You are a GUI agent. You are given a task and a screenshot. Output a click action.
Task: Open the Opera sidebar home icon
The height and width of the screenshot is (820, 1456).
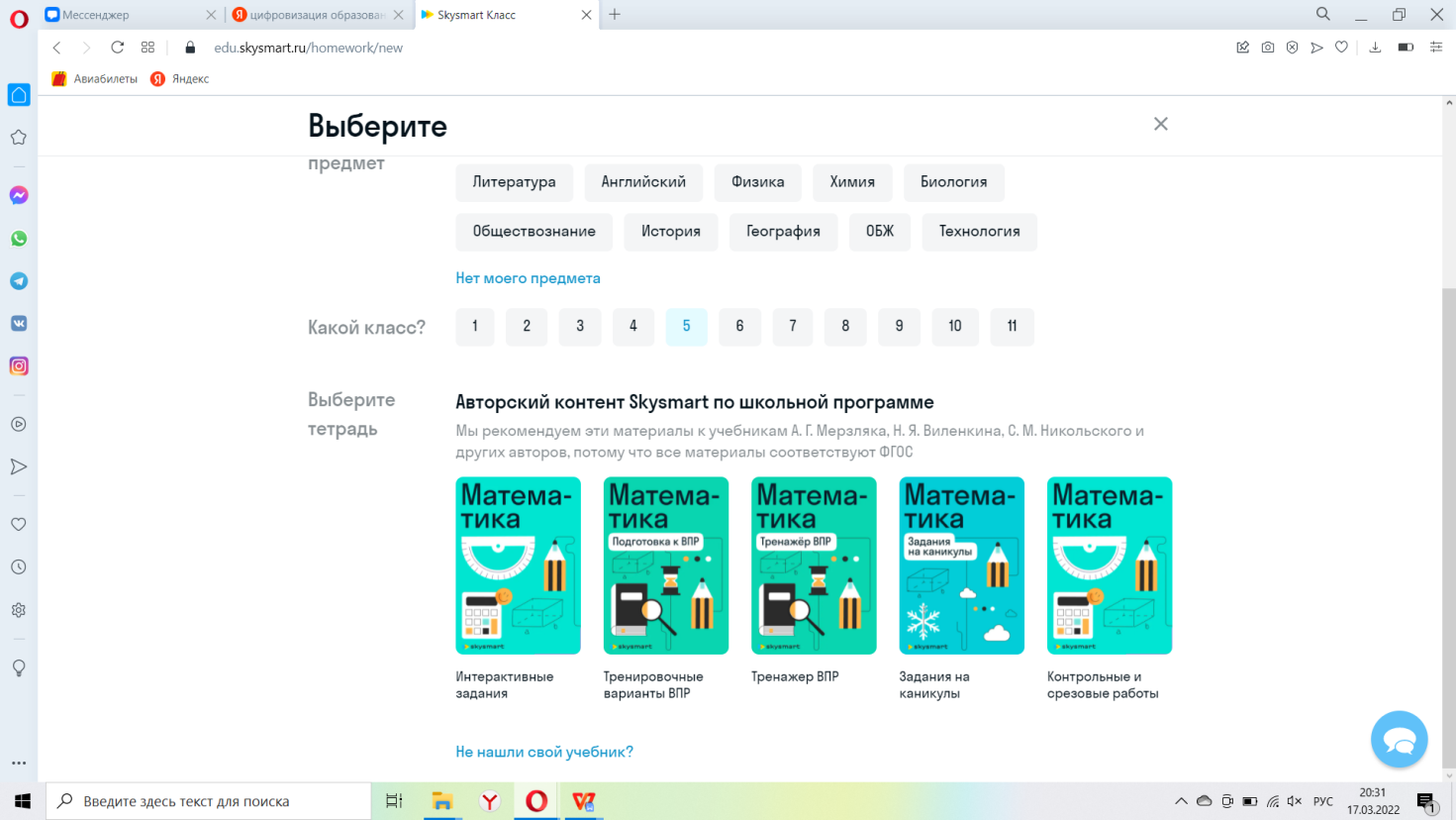tap(19, 95)
